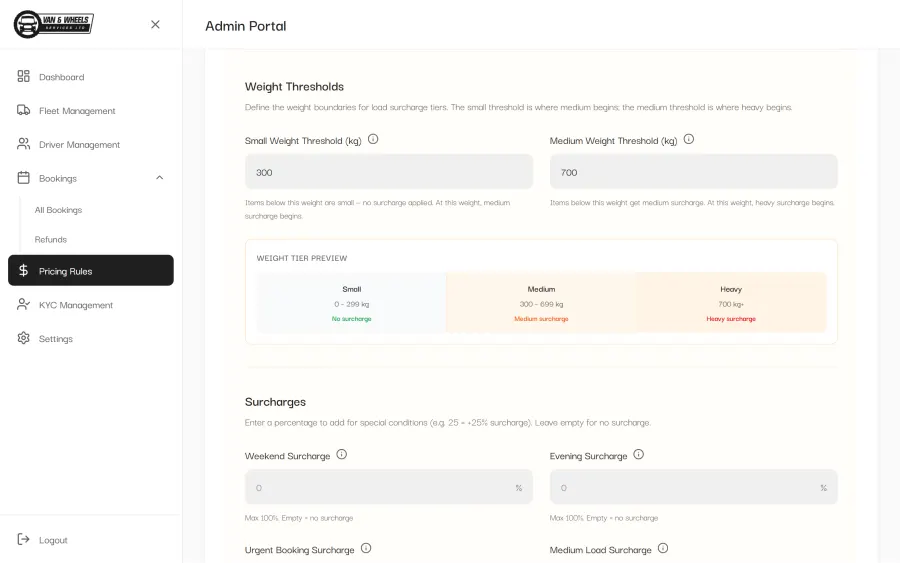Viewport: 900px width, 563px height.
Task: Click the Weight Thresholds section heading
Action: (x=294, y=87)
